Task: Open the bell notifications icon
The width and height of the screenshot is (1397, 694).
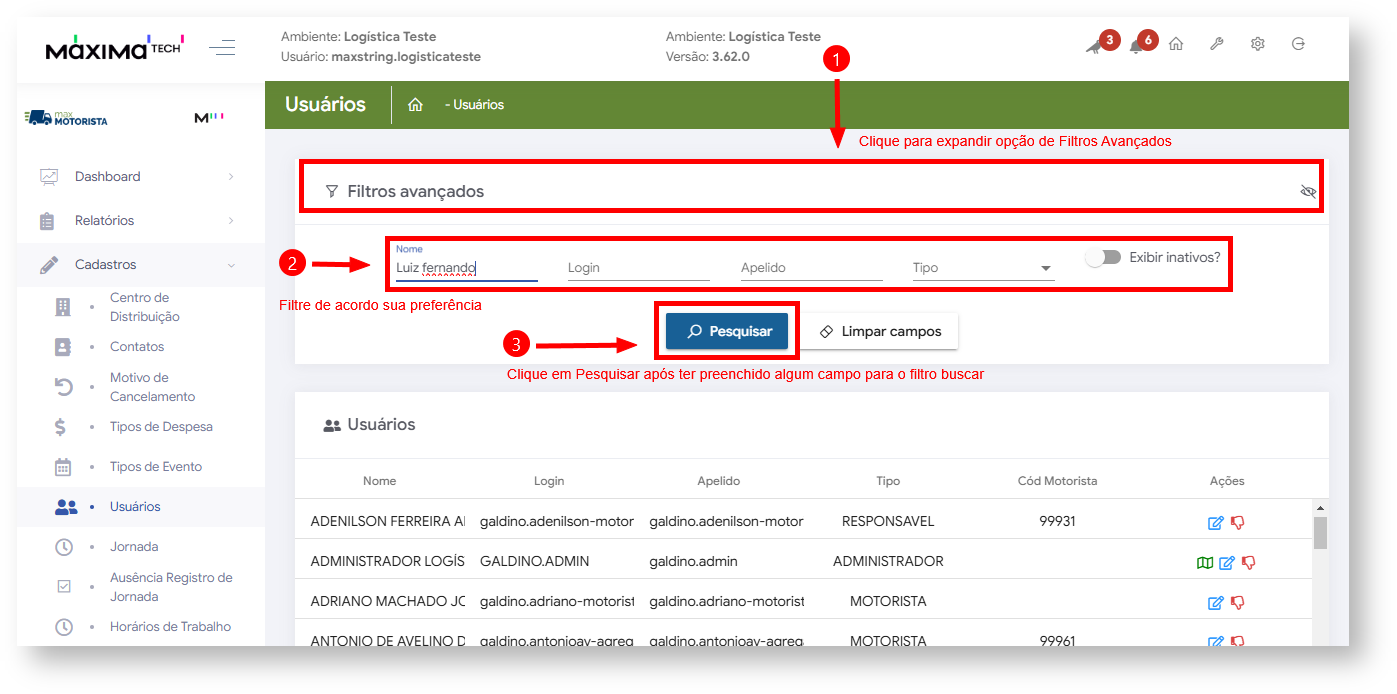Action: (x=1137, y=46)
